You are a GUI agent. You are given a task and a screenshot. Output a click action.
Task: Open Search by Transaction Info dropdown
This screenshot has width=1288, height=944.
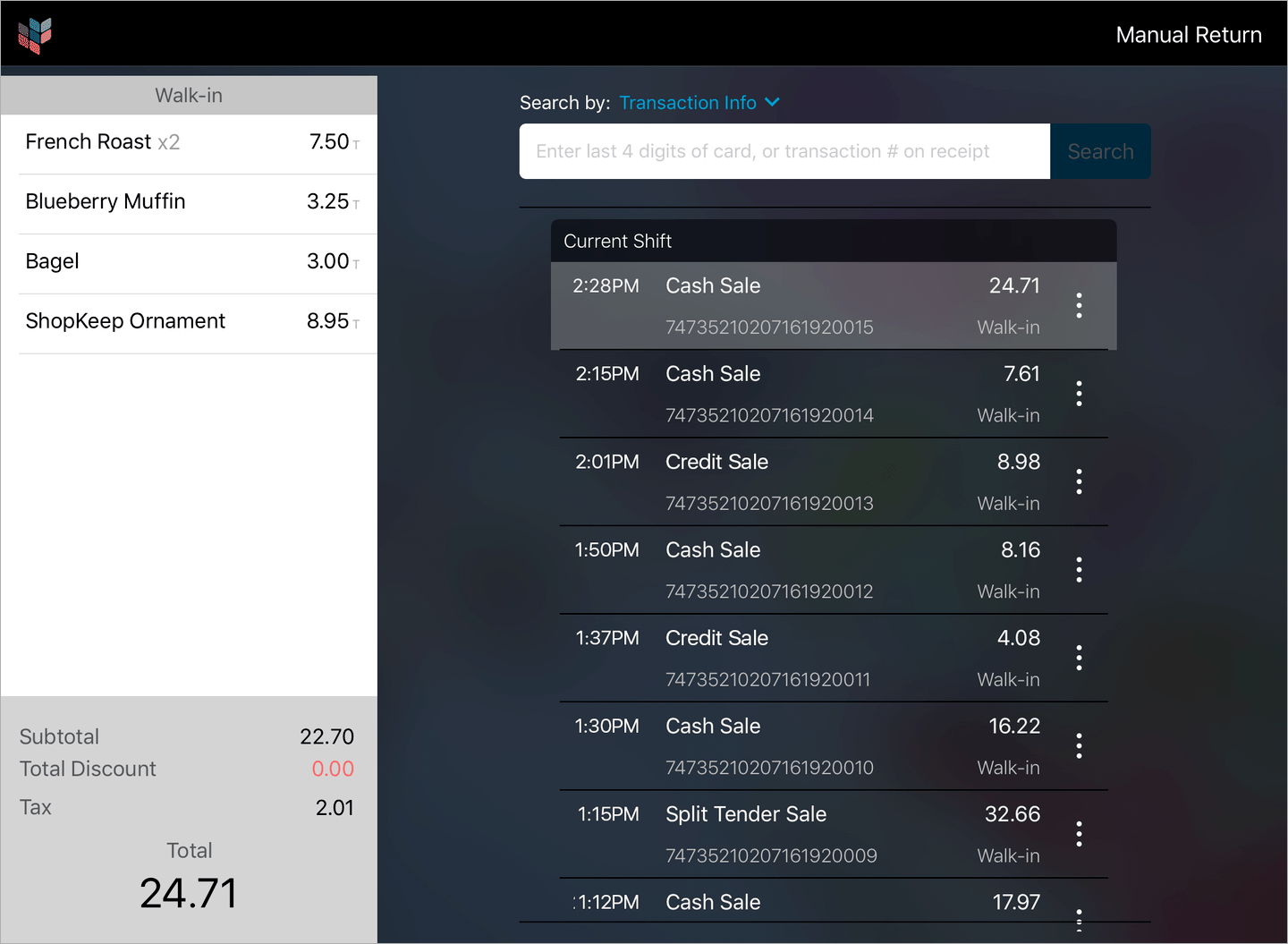point(699,103)
